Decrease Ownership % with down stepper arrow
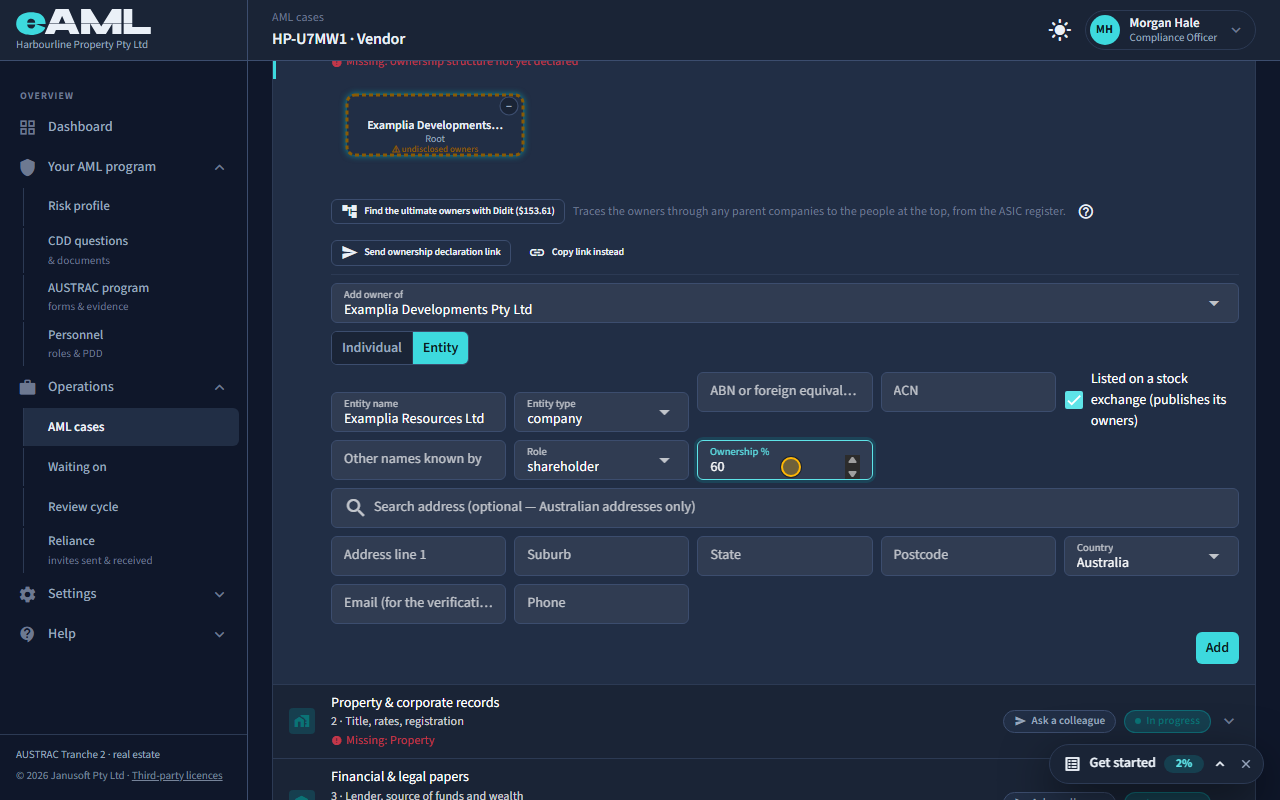1280x800 pixels. point(852,473)
